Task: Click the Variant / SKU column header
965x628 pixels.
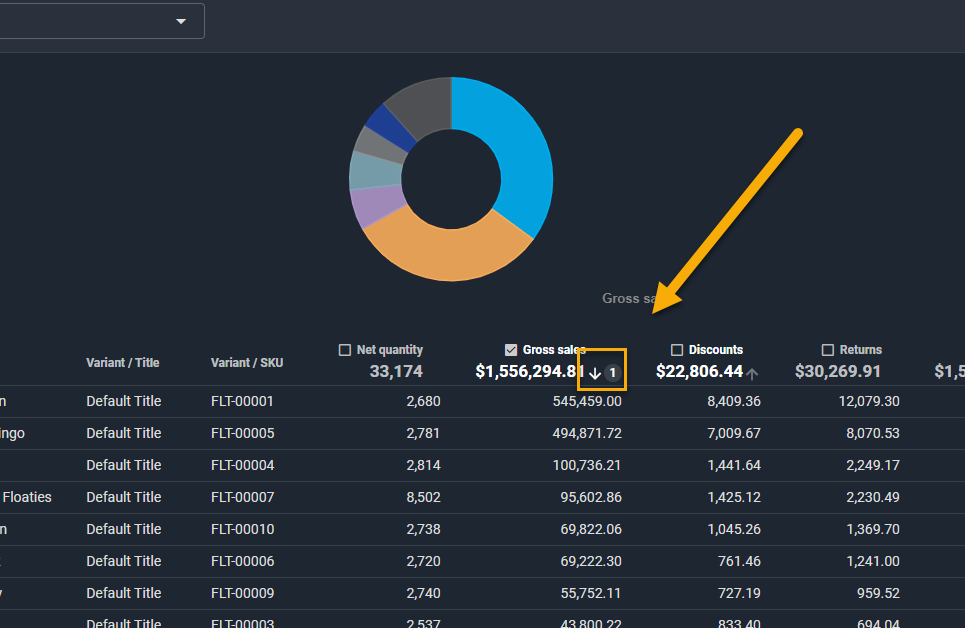Action: [x=246, y=363]
